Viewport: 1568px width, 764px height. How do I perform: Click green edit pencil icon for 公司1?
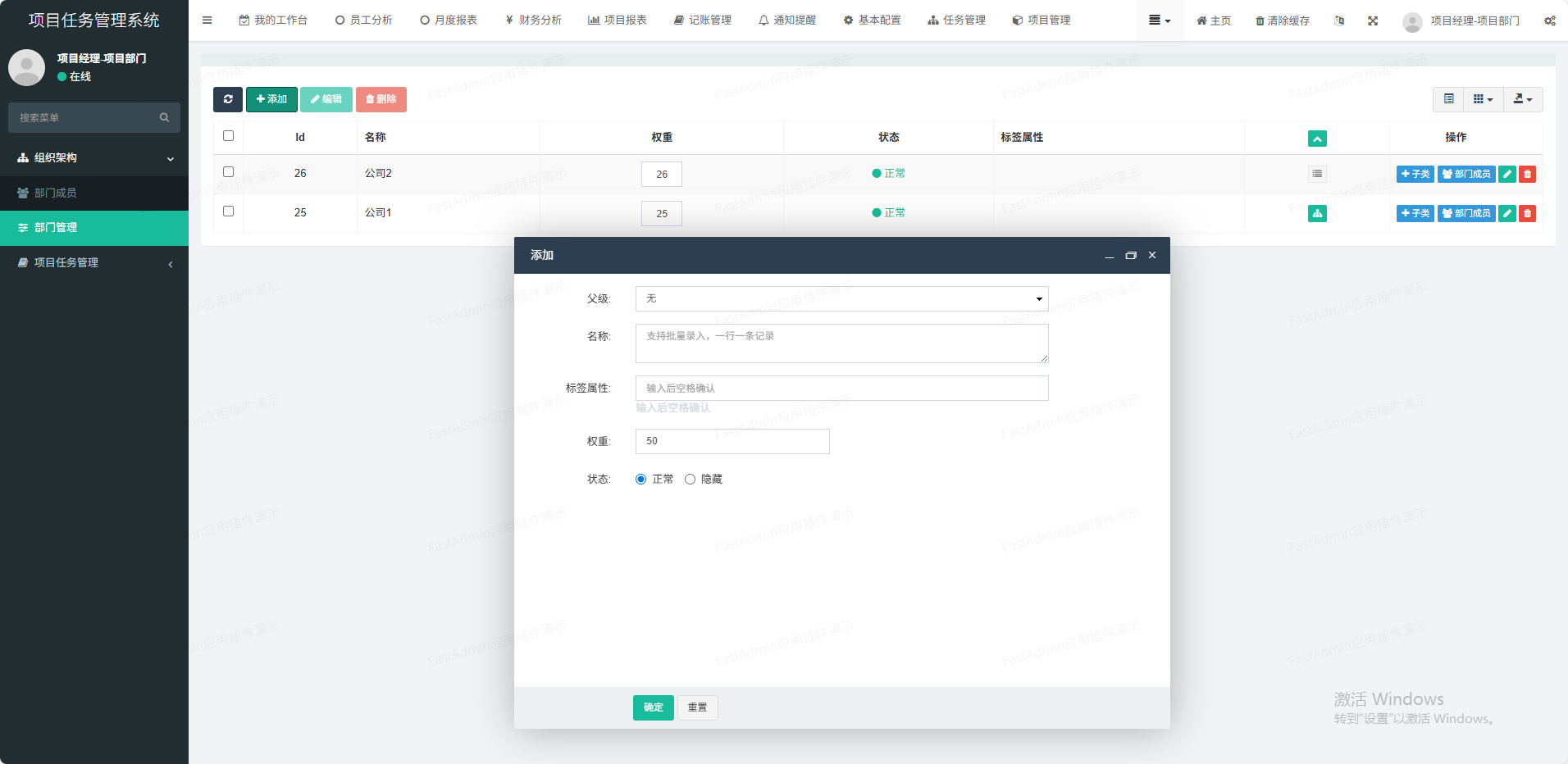pos(1506,213)
